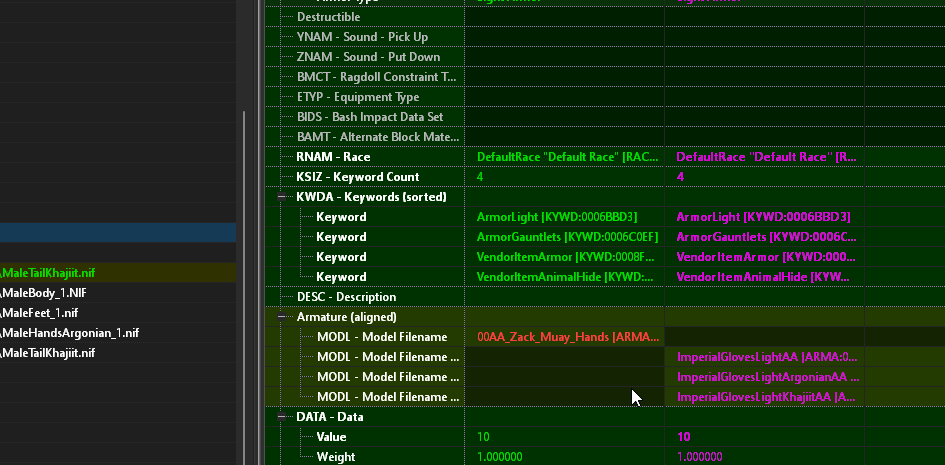Collapse the Armature (aligned) node
The width and height of the screenshot is (945, 465).
[281, 317]
